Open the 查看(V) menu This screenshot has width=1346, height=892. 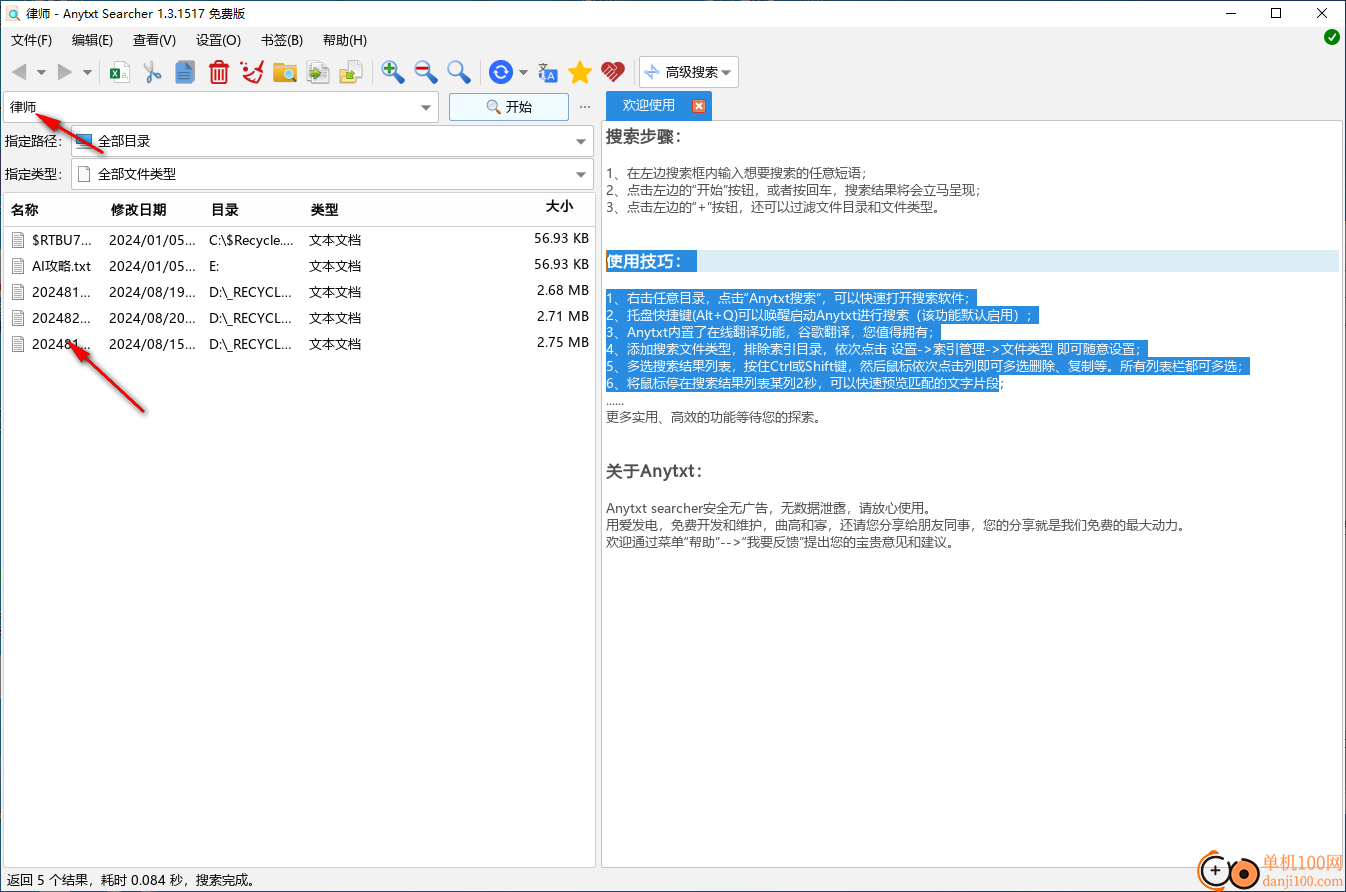pos(154,40)
